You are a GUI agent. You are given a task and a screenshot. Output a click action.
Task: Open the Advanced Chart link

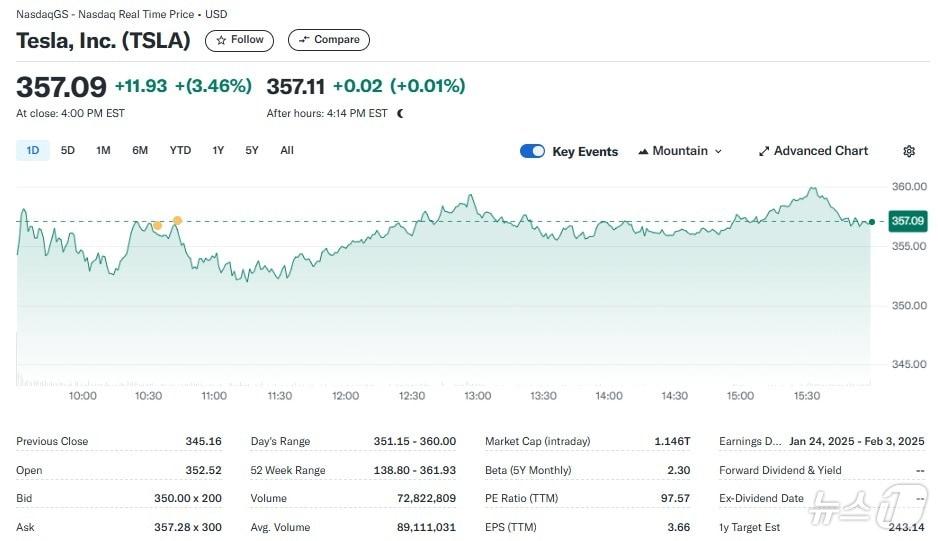pos(814,151)
